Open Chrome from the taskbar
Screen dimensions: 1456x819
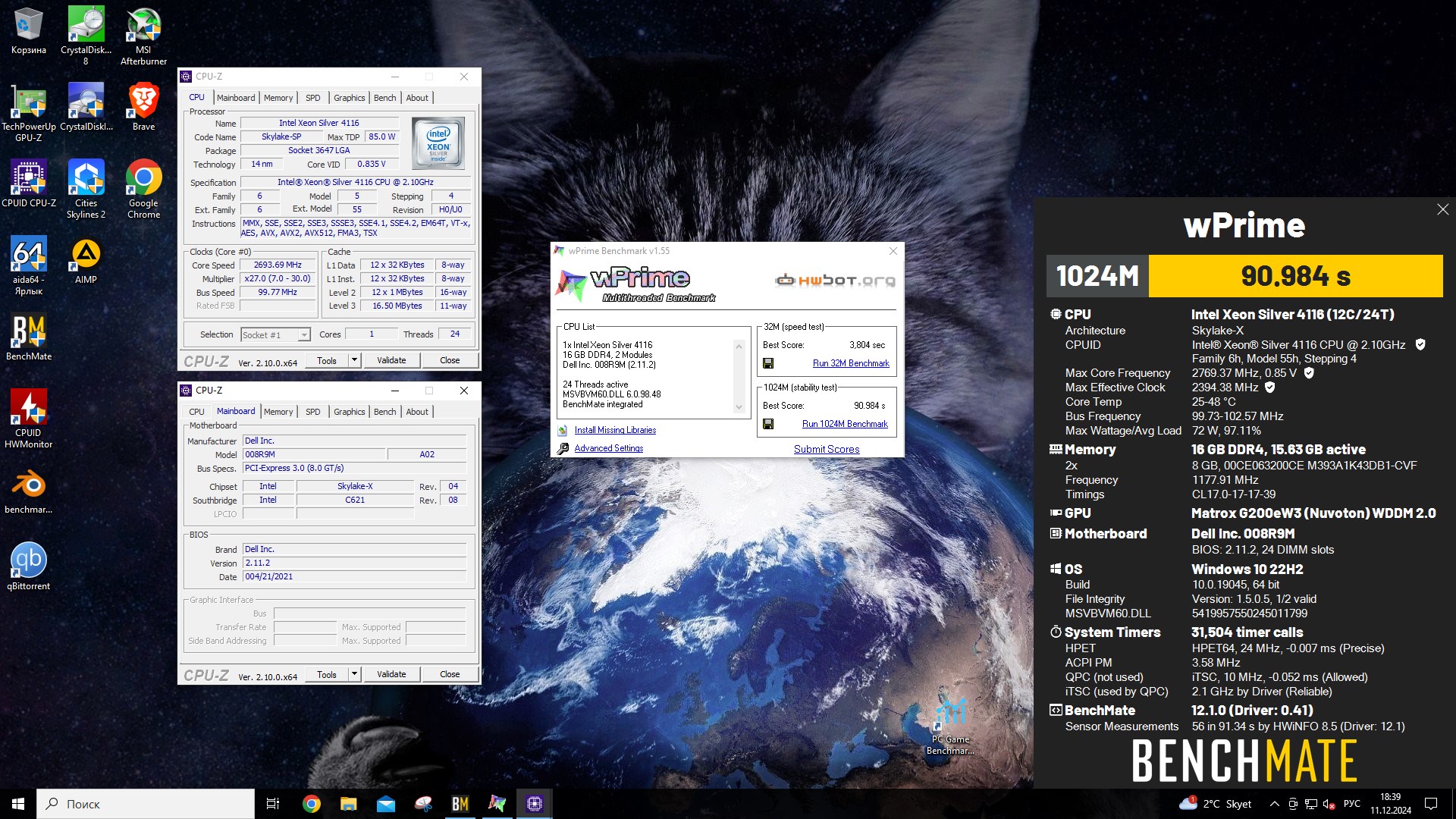pos(311,804)
